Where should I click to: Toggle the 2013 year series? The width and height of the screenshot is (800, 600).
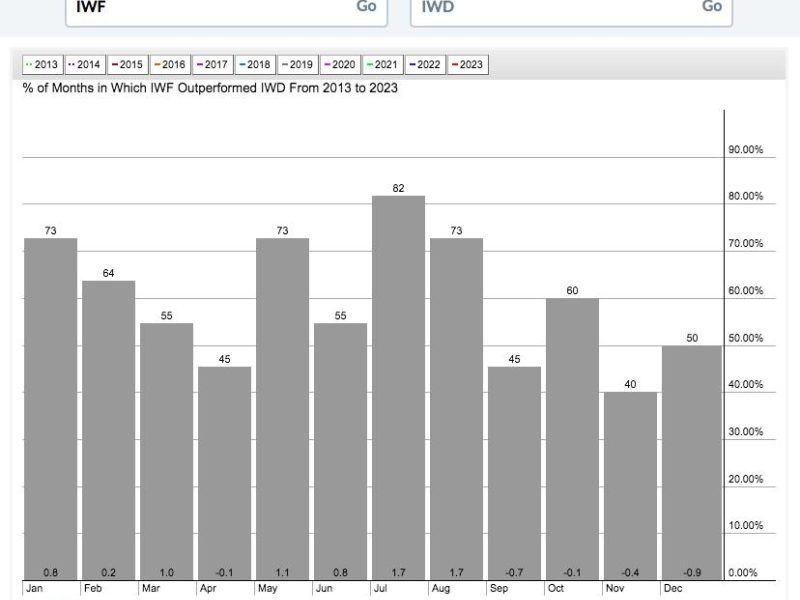(x=43, y=65)
